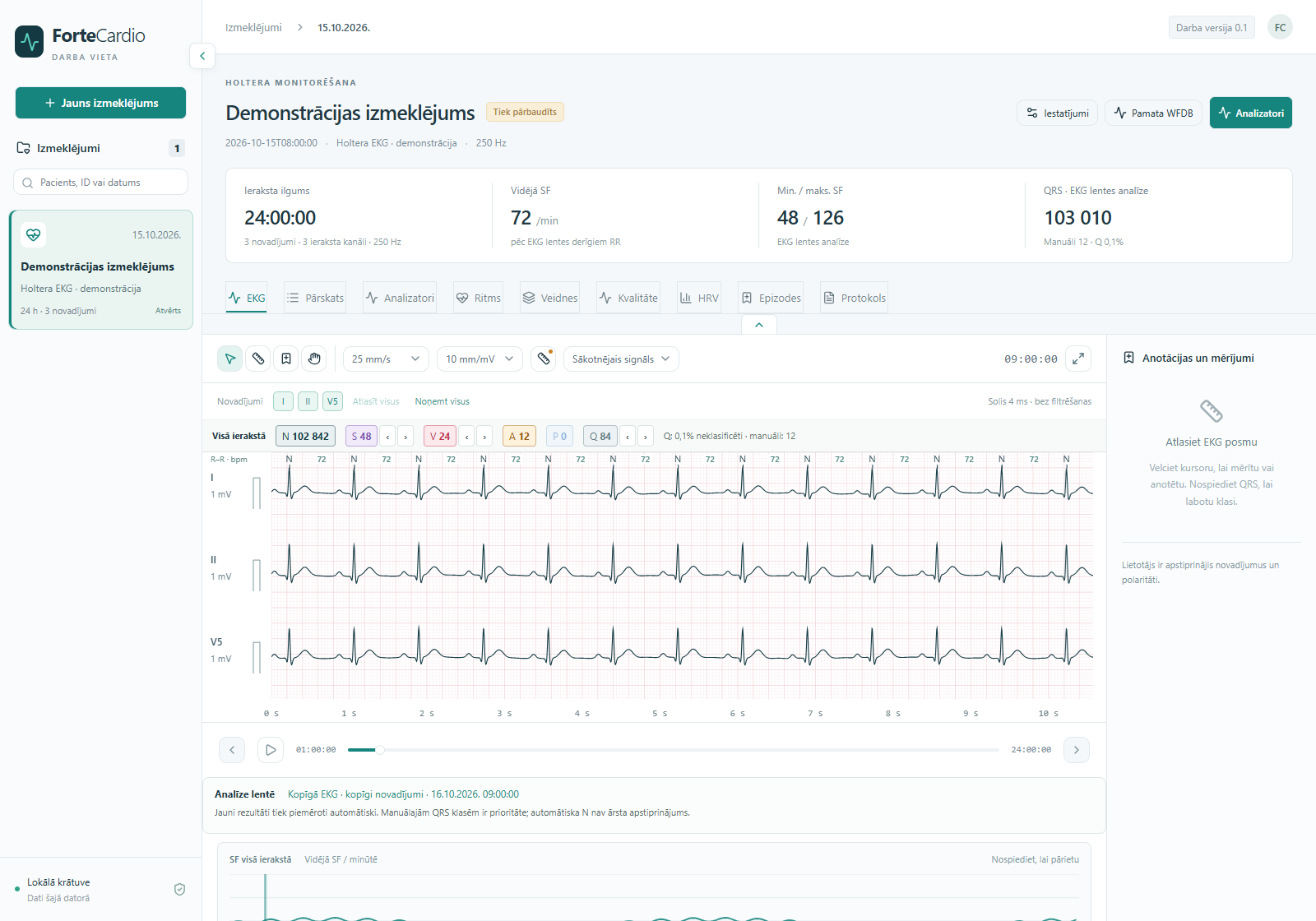
Task: Open the 10 mm/mV gain dropdown
Action: pyautogui.click(x=480, y=359)
